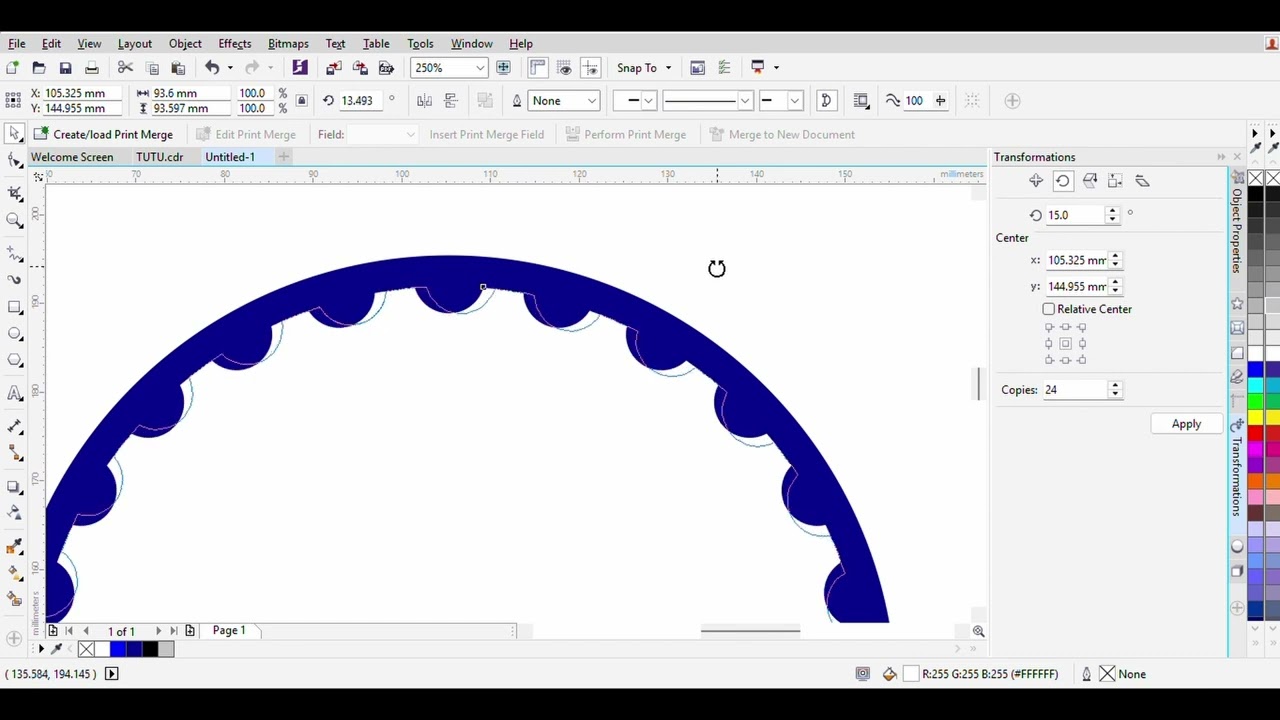Image resolution: width=1280 pixels, height=720 pixels.
Task: Select the Rotate transformation icon
Action: tap(1063, 181)
